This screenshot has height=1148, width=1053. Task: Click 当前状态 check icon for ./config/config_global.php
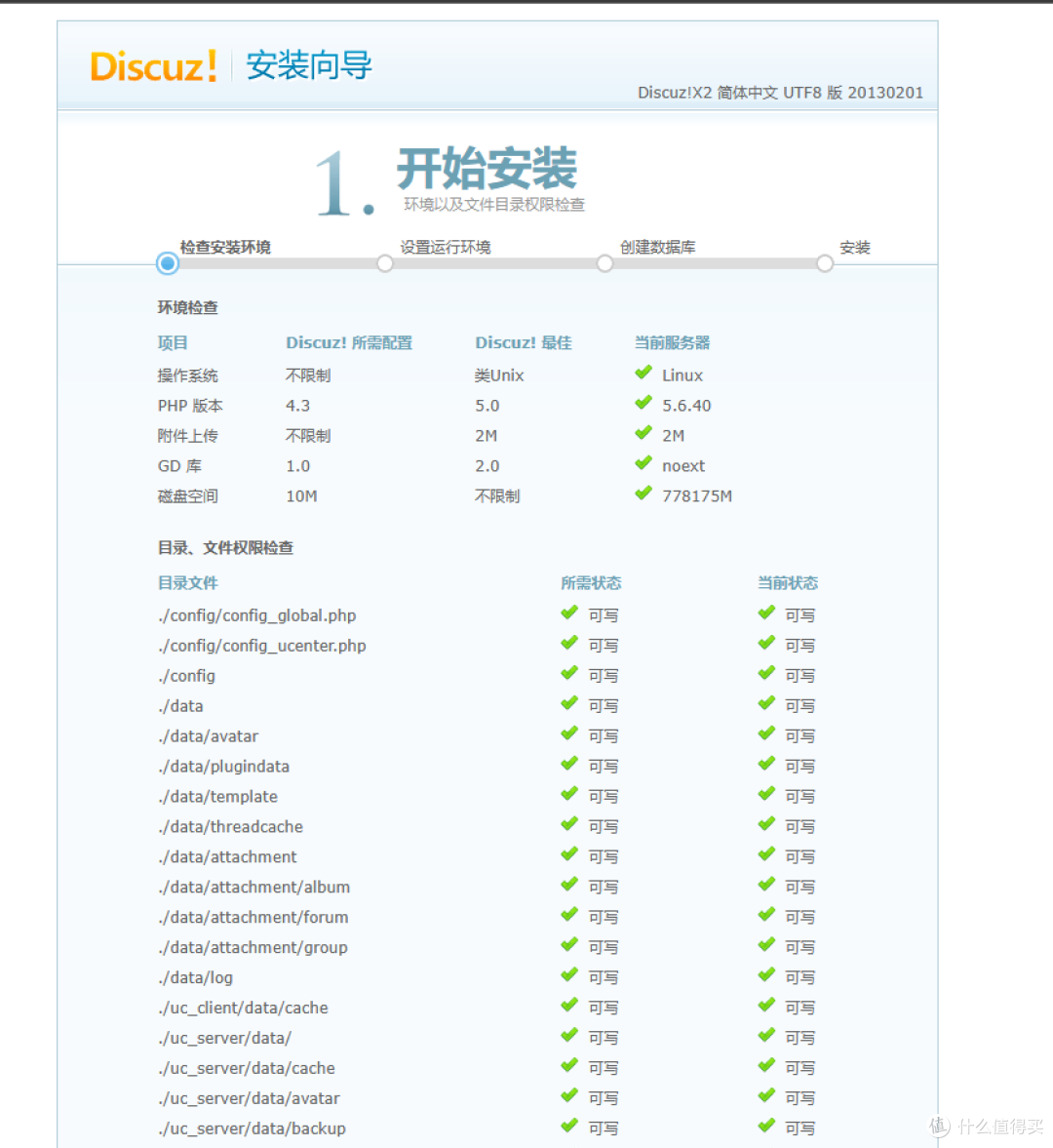766,614
